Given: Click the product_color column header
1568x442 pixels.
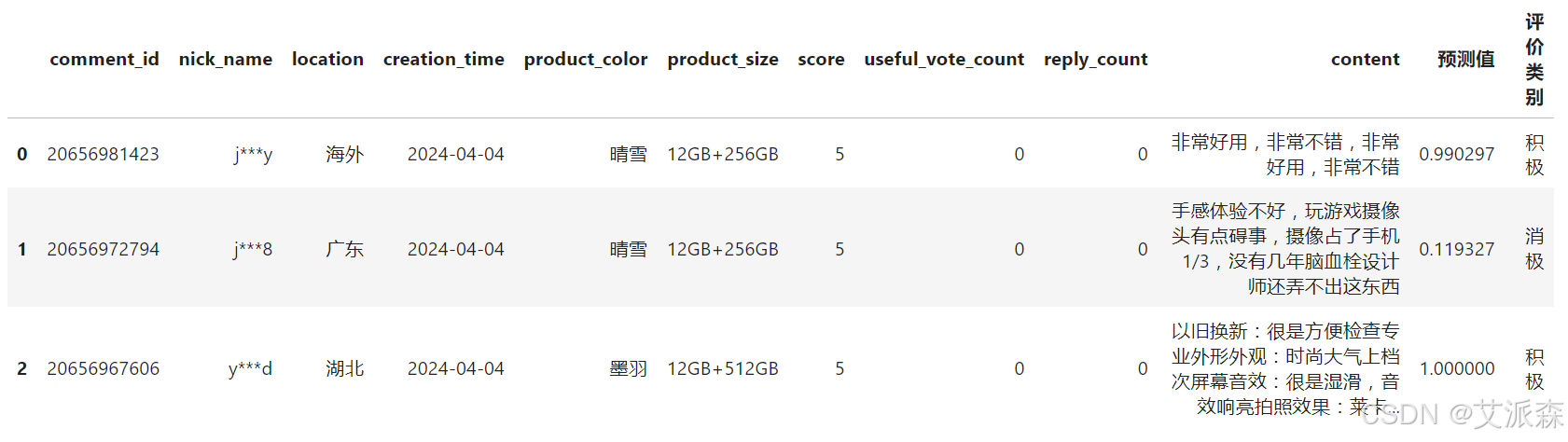Looking at the screenshot, I should [x=586, y=60].
